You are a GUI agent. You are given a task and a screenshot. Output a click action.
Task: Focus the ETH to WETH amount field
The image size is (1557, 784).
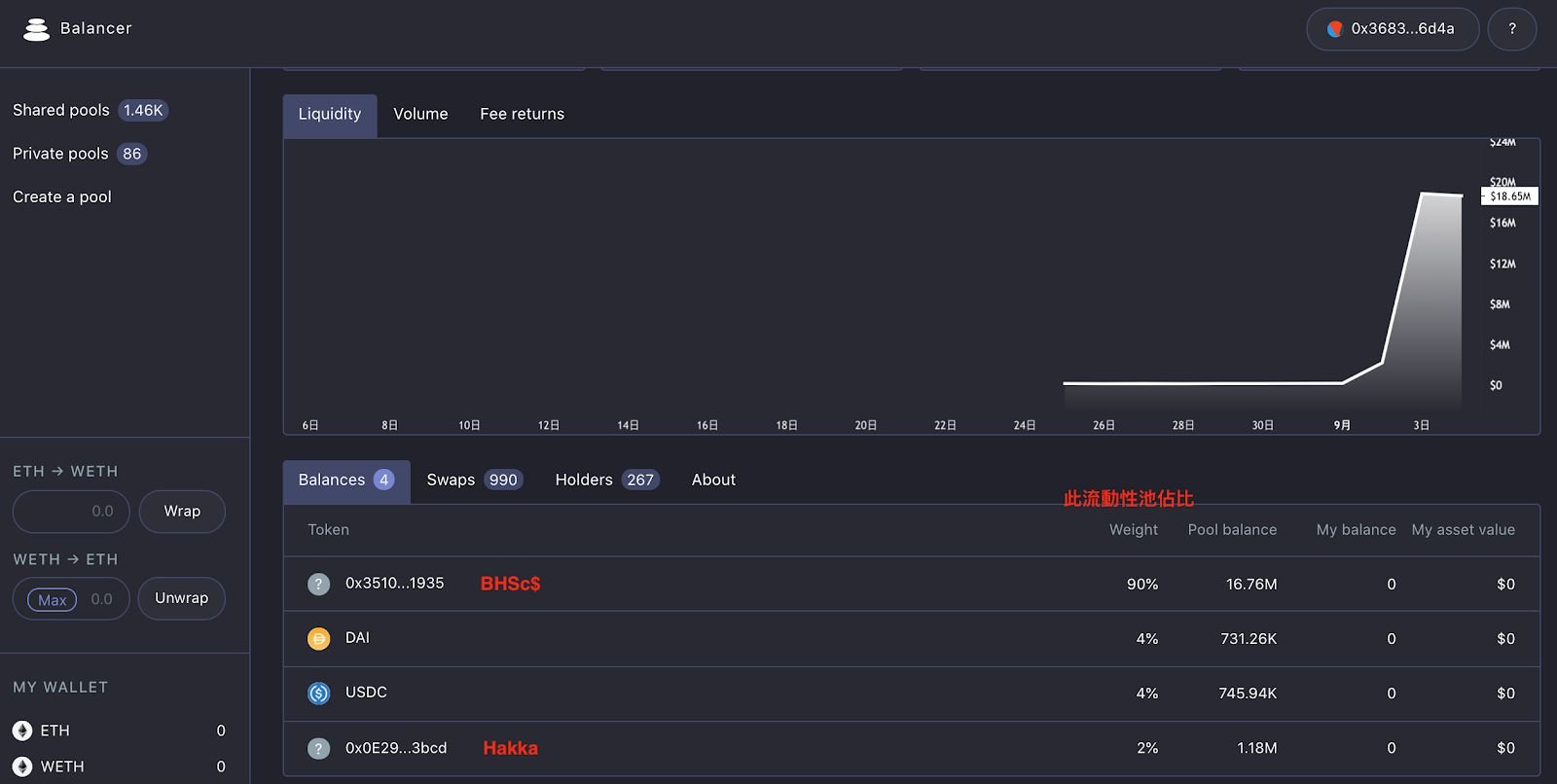click(71, 512)
